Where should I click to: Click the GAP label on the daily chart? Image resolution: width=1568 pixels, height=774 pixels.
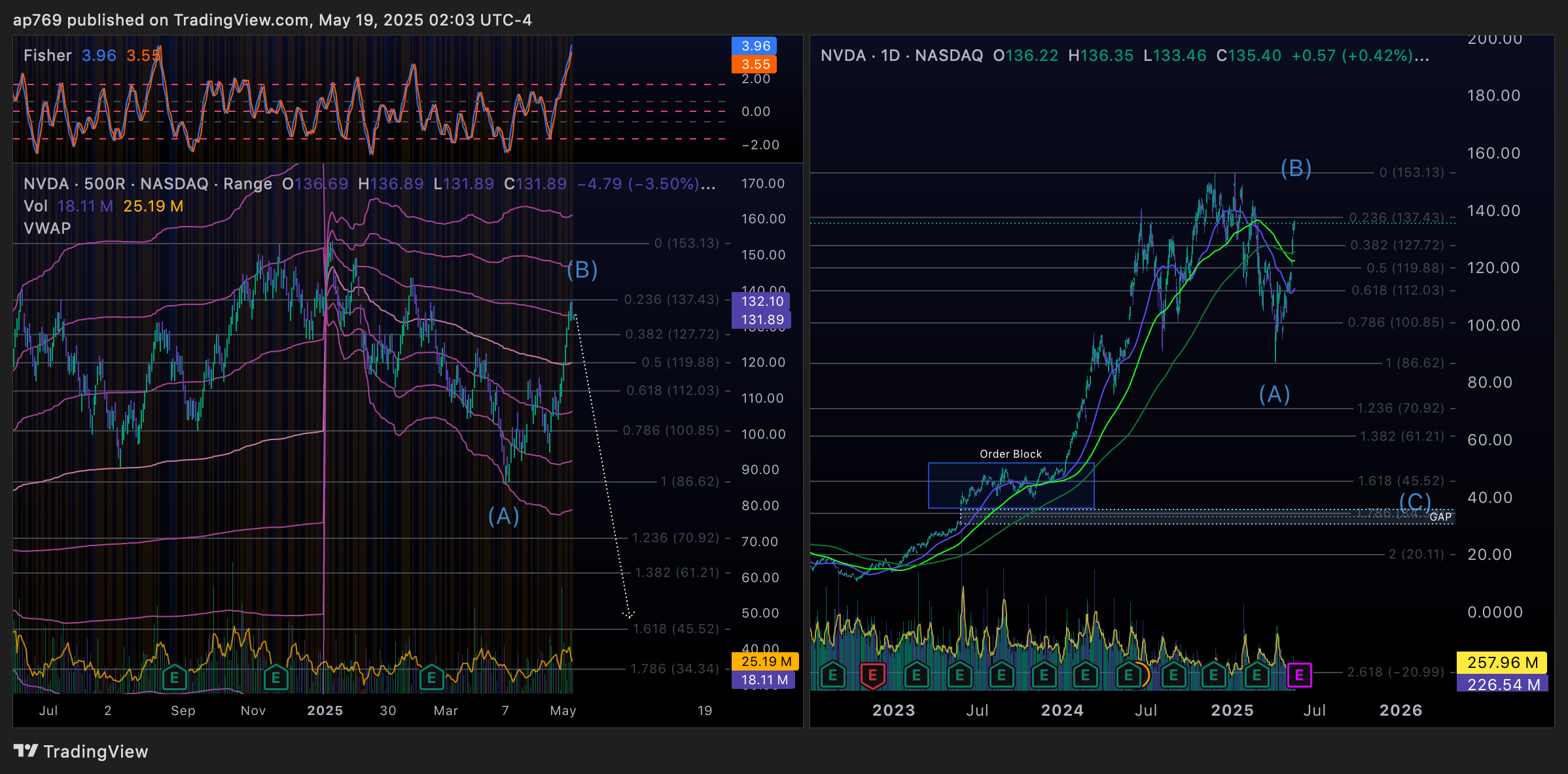[x=1440, y=517]
